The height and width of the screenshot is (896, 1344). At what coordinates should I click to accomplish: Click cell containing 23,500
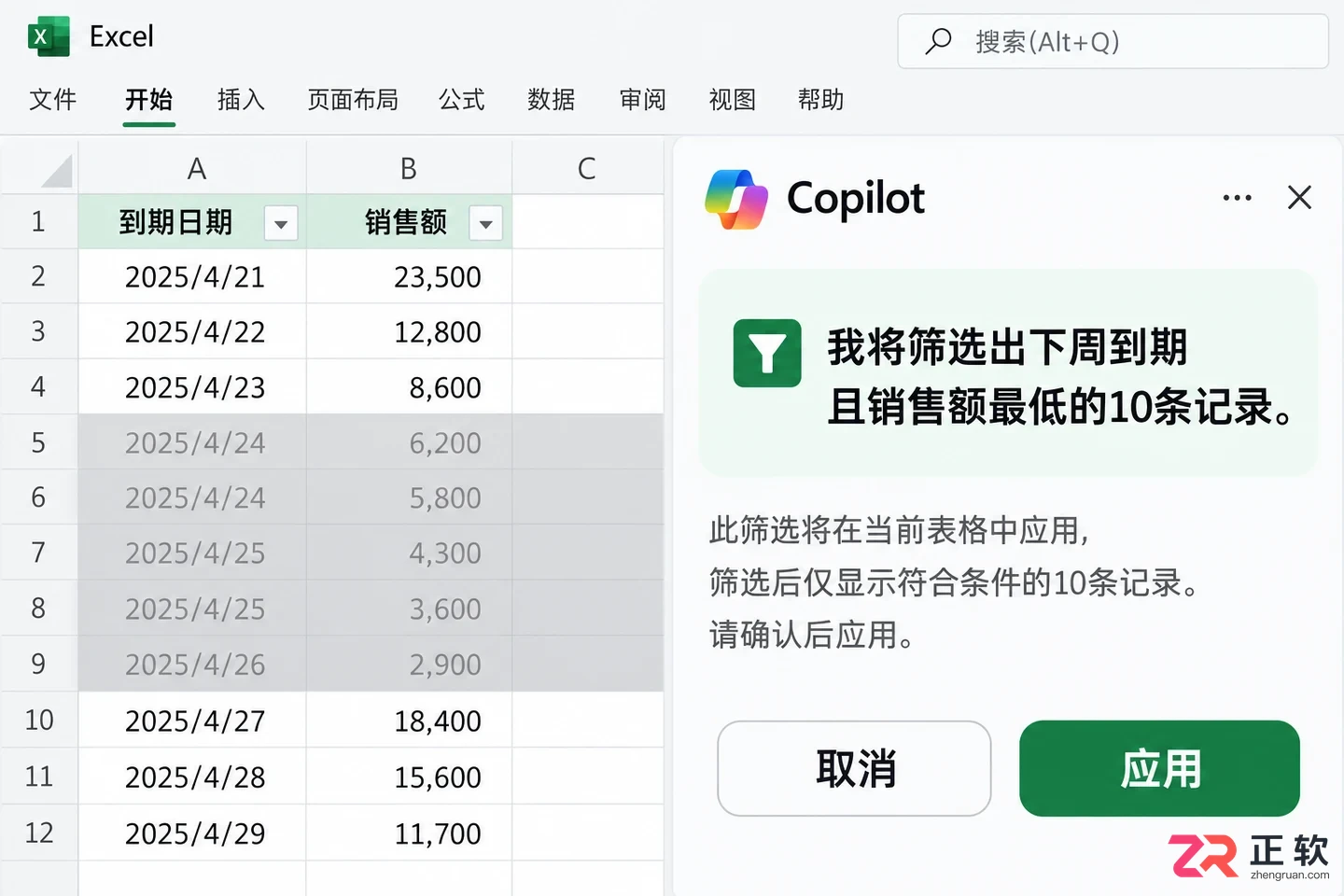409,276
